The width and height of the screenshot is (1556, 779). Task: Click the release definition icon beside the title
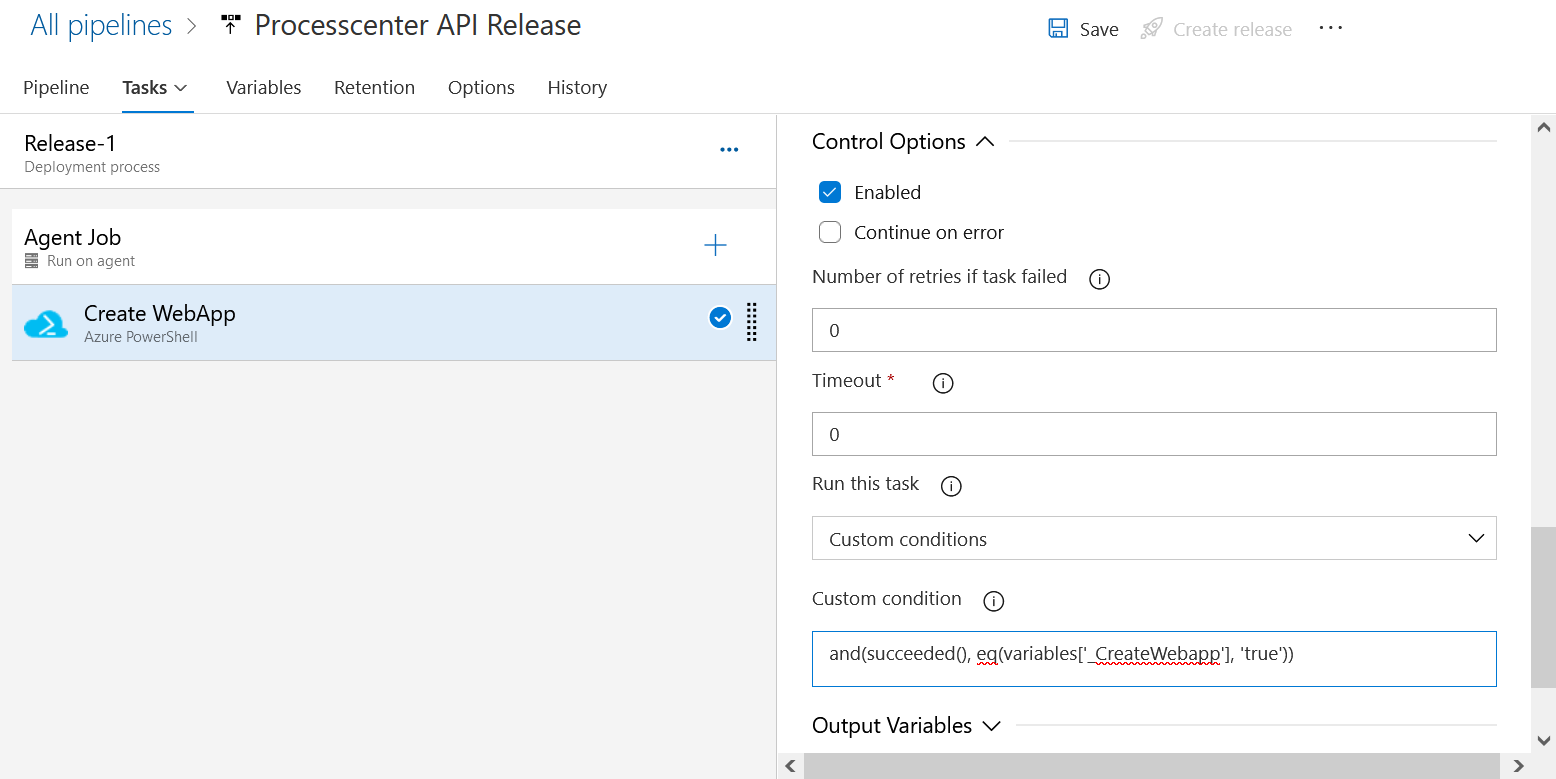coord(231,25)
